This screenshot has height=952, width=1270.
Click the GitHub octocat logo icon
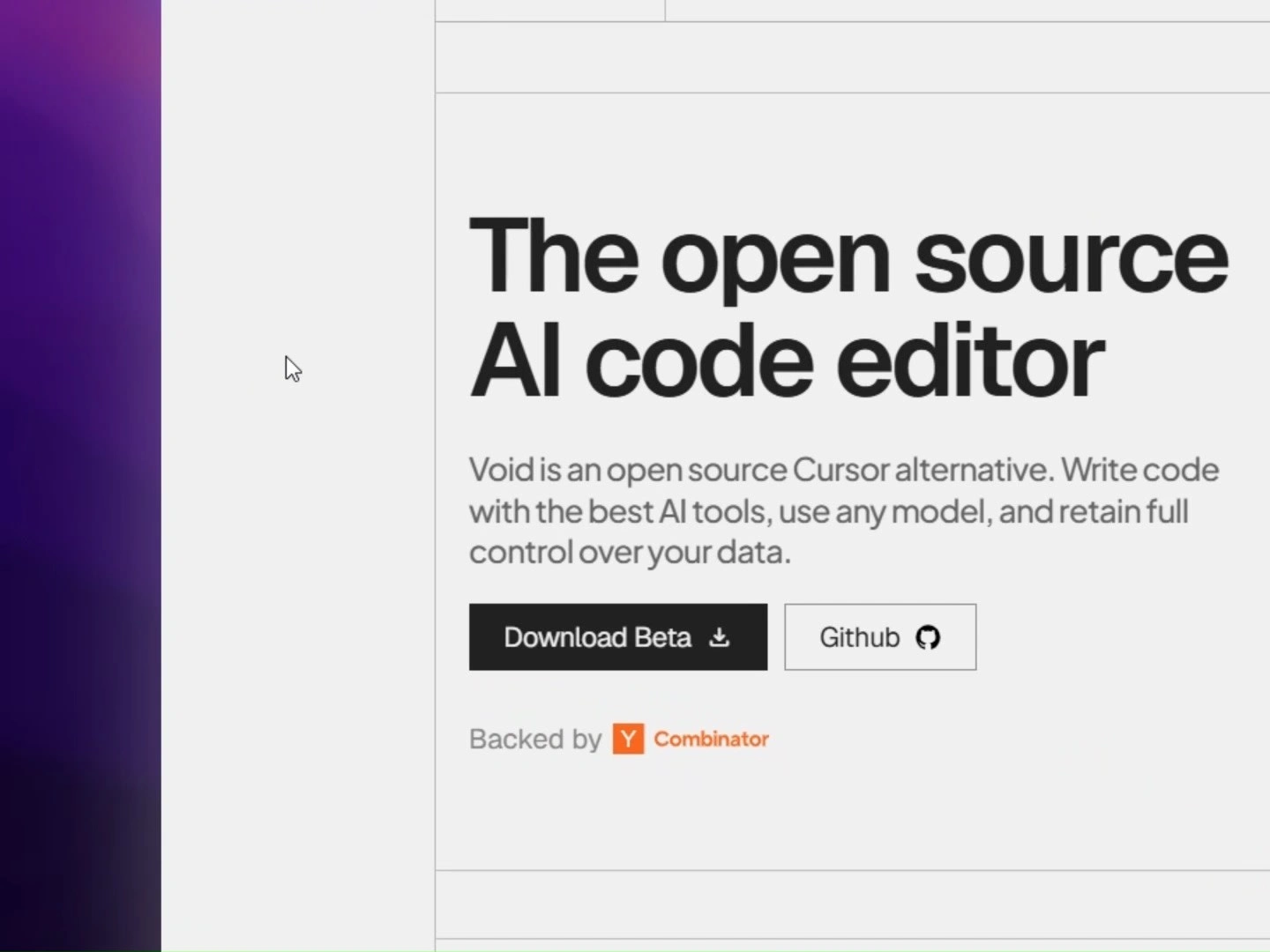(928, 637)
